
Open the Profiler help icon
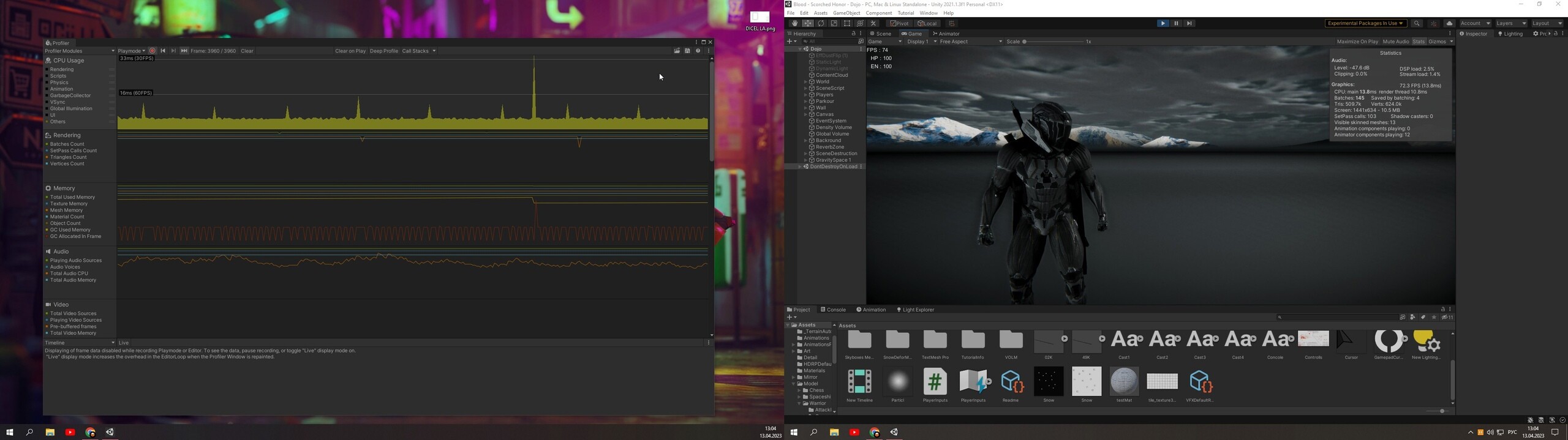(698, 51)
